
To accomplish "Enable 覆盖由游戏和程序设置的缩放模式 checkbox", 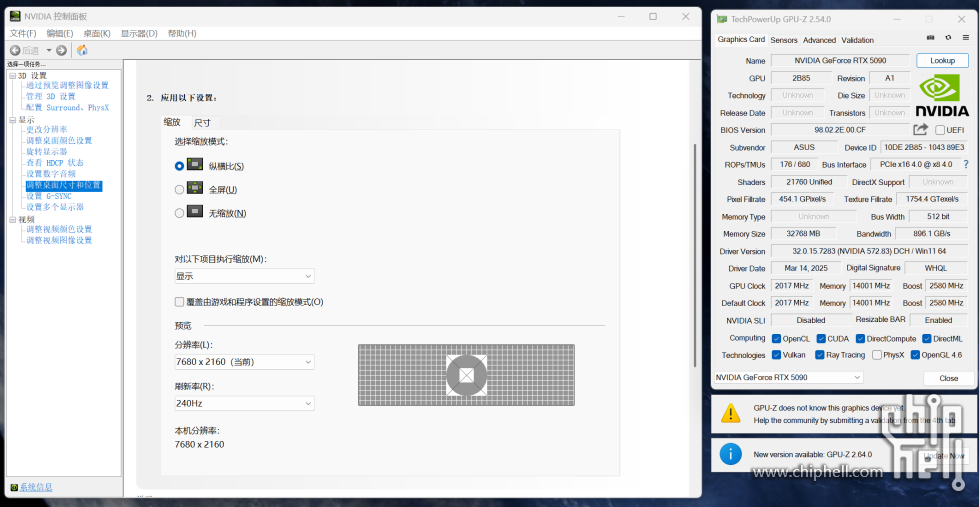I will click(x=179, y=302).
